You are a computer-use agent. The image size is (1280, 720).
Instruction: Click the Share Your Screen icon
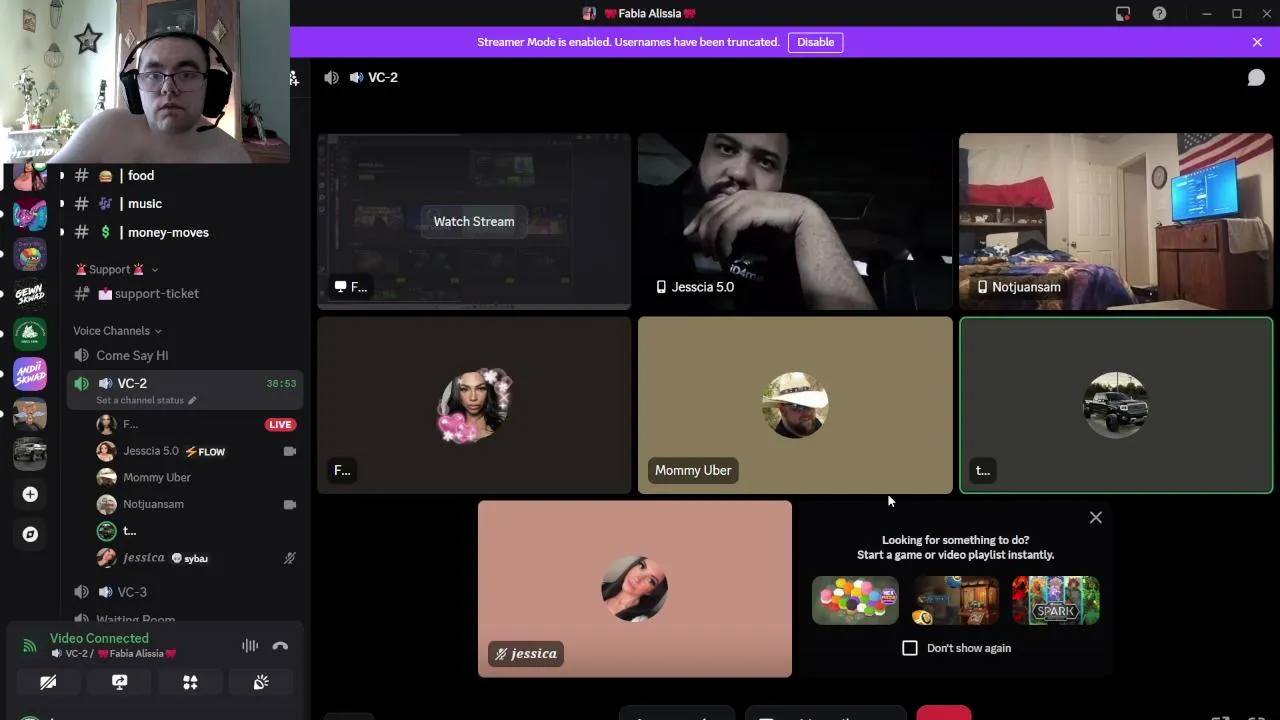(x=119, y=682)
